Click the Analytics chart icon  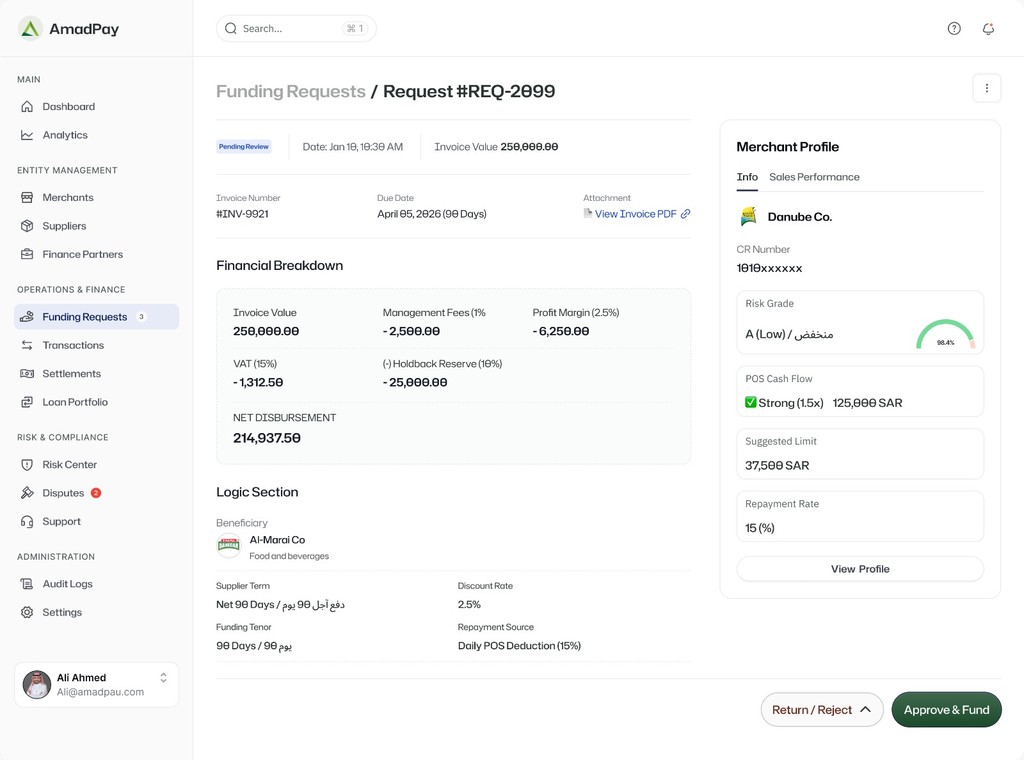tap(27, 135)
